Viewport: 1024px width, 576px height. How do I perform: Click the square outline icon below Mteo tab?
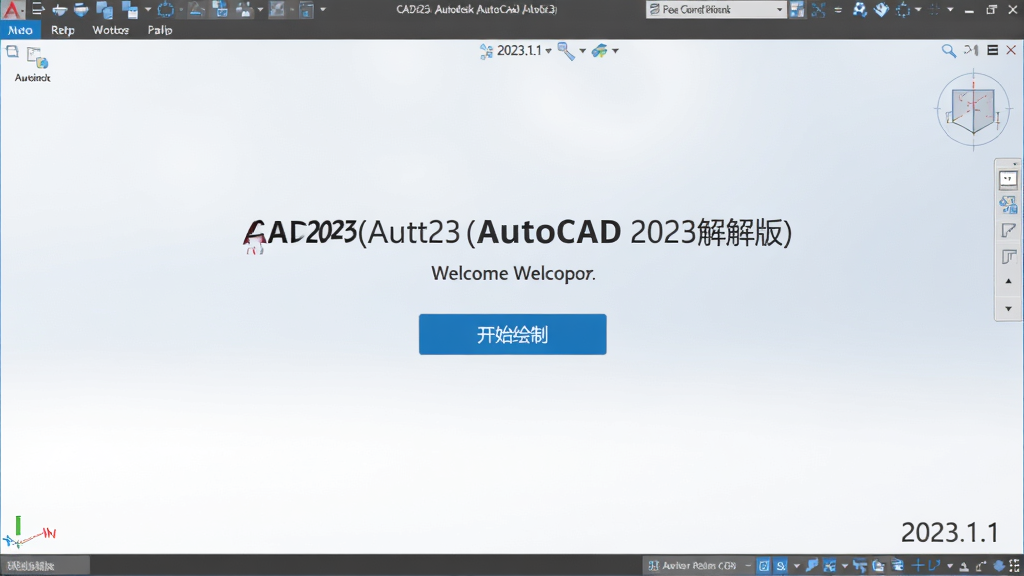tap(12, 52)
